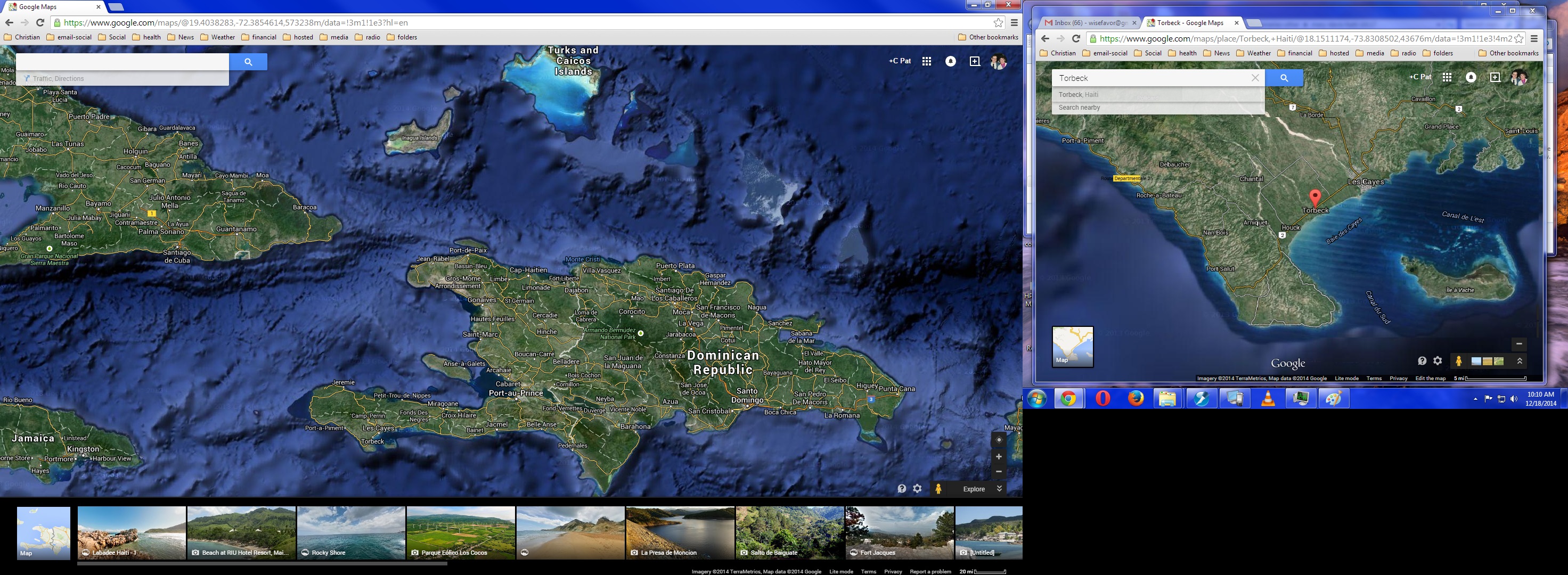Click Privacy link in Torbeck window
This screenshot has height=575, width=1568.
coord(1398,379)
